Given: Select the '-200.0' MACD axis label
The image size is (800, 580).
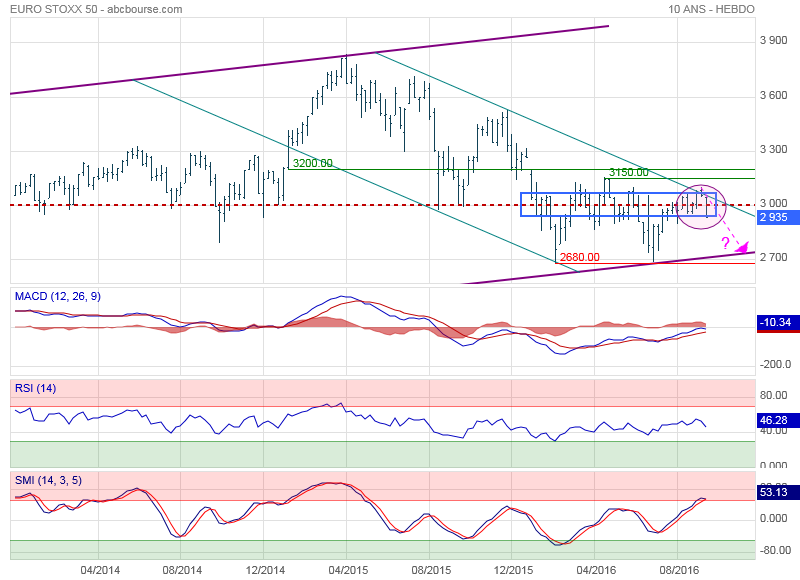Looking at the screenshot, I should point(776,364).
